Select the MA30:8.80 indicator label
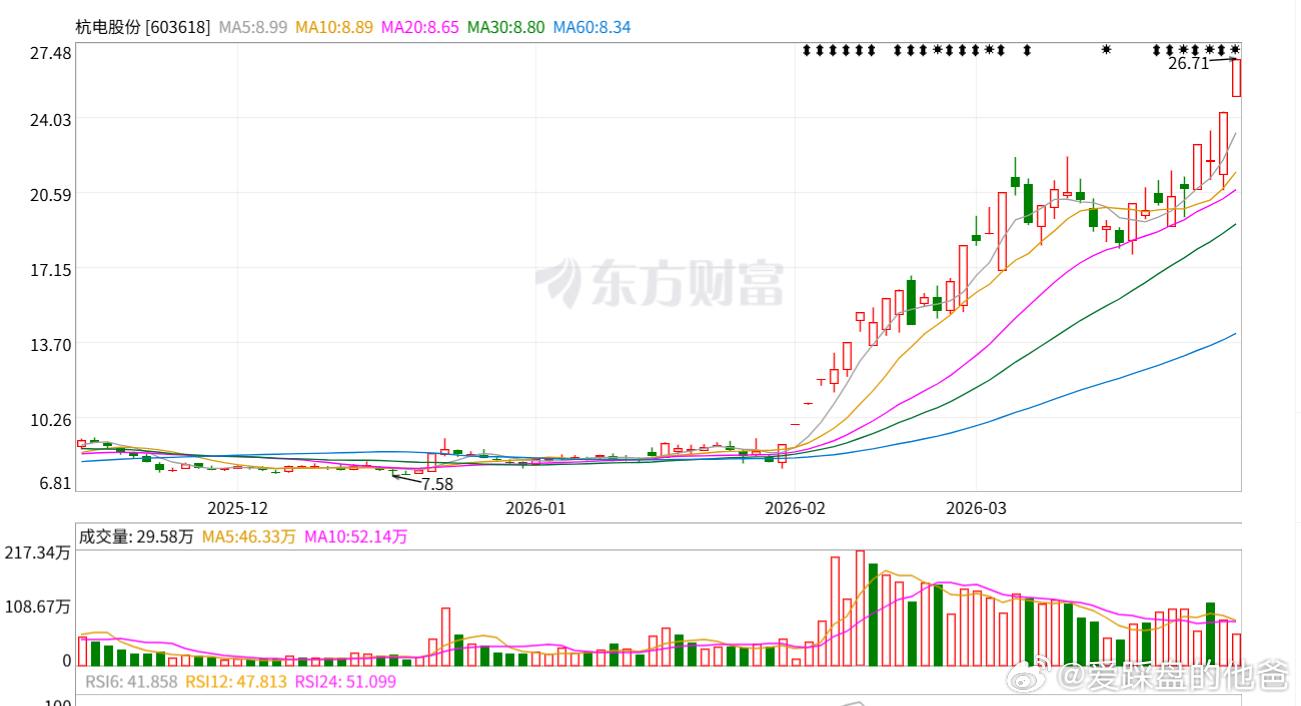This screenshot has height=706, width=1301. pos(506,27)
